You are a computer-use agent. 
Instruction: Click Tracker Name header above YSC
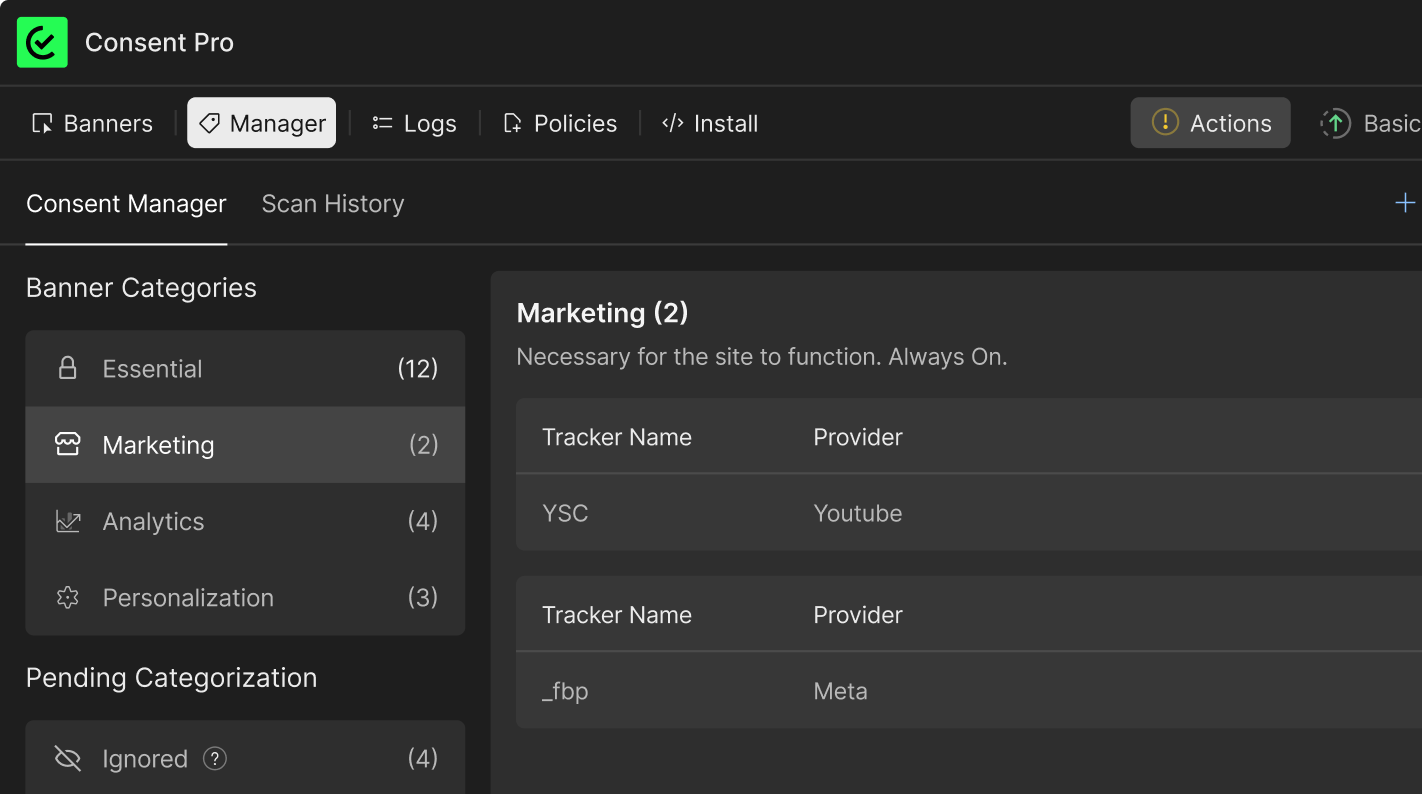click(617, 437)
